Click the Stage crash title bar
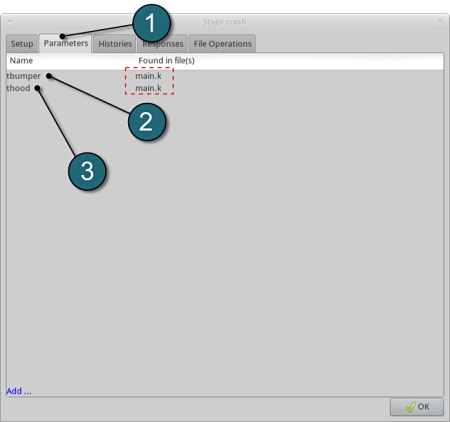The height and width of the screenshot is (422, 450). coord(225,22)
